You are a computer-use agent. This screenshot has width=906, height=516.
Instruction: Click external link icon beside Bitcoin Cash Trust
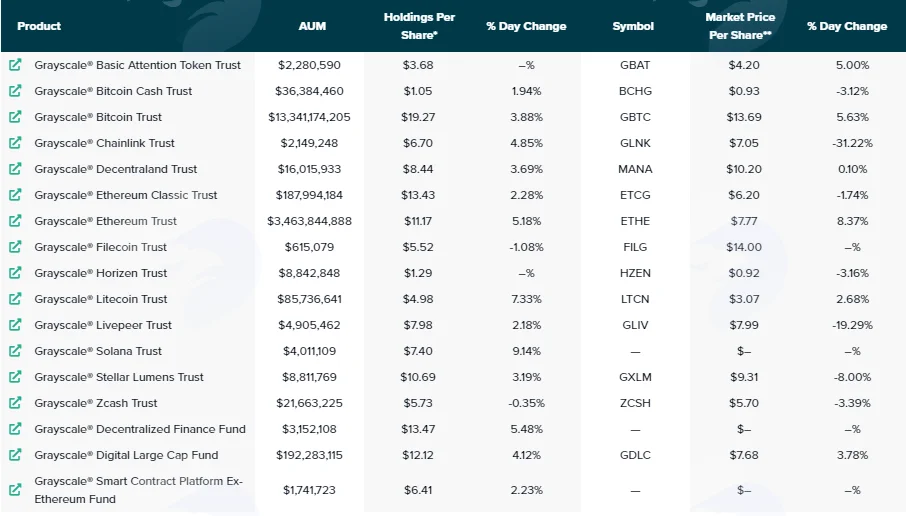pos(15,91)
